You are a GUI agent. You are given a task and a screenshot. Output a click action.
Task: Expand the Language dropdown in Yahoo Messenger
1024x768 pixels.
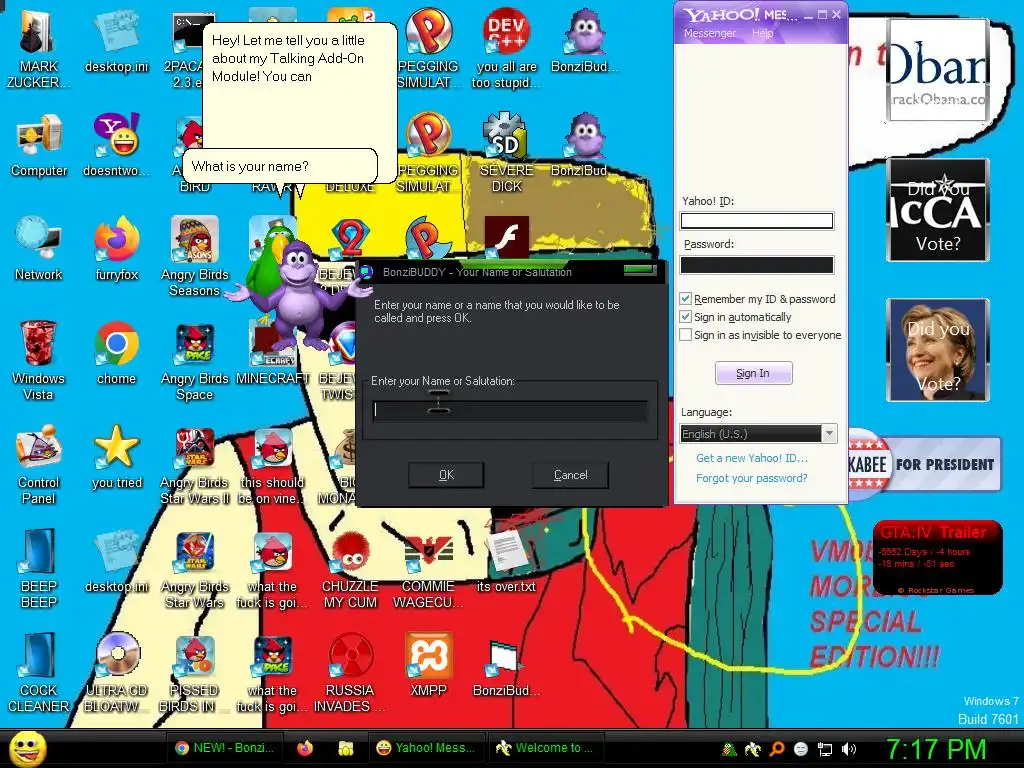click(829, 434)
